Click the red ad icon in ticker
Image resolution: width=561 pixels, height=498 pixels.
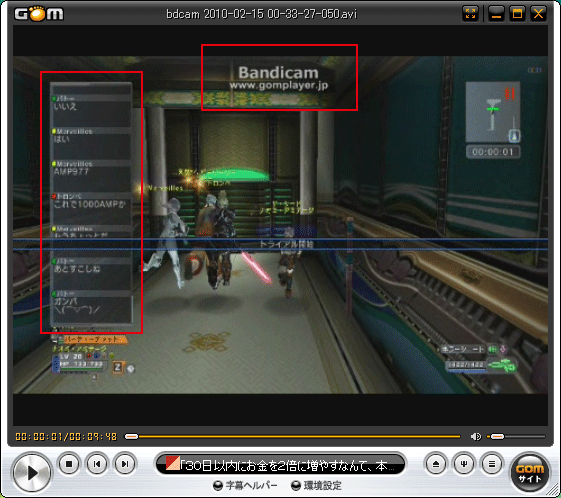(x=173, y=463)
